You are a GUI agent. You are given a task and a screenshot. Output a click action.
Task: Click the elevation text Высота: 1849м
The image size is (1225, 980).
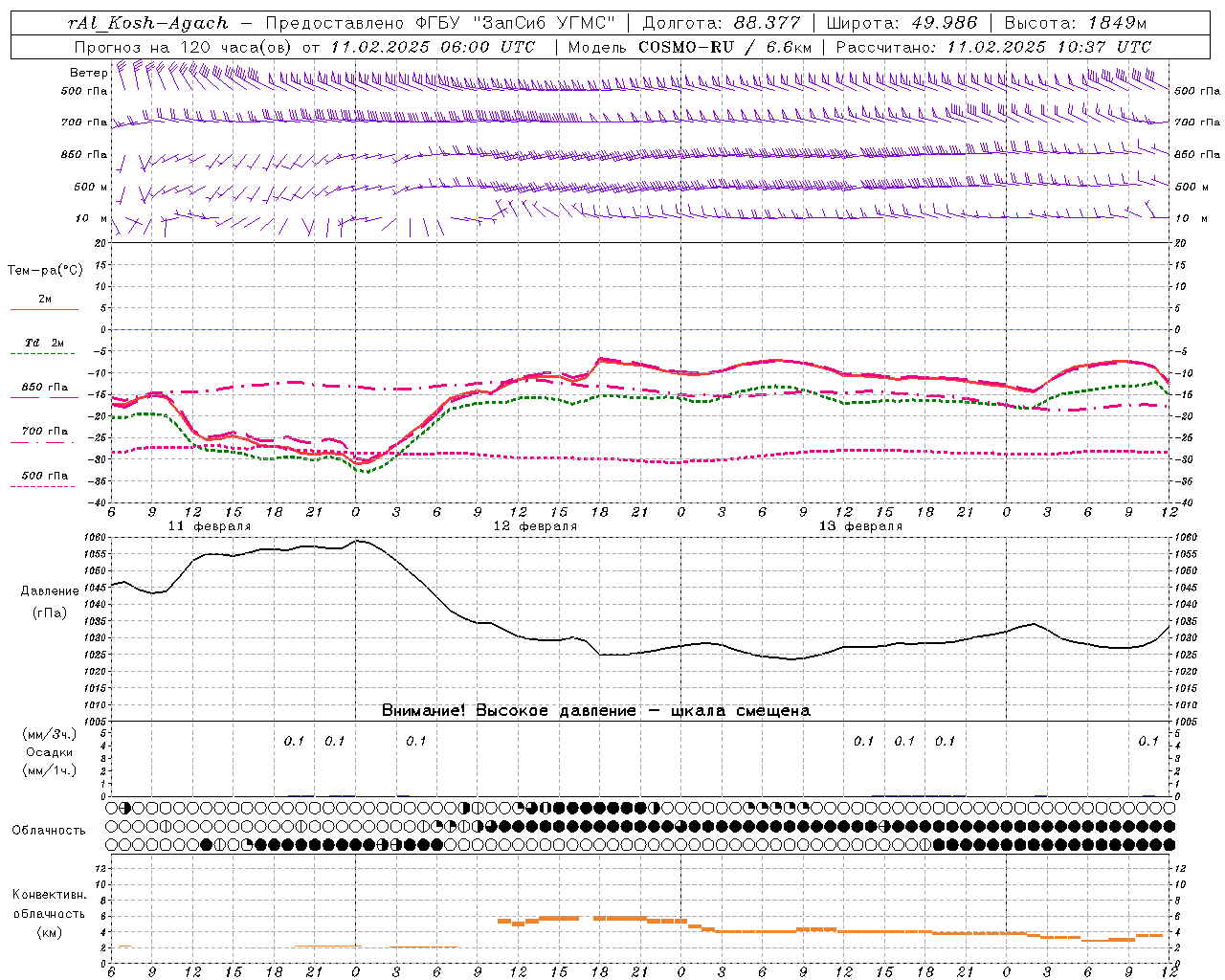pyautogui.click(x=1075, y=23)
